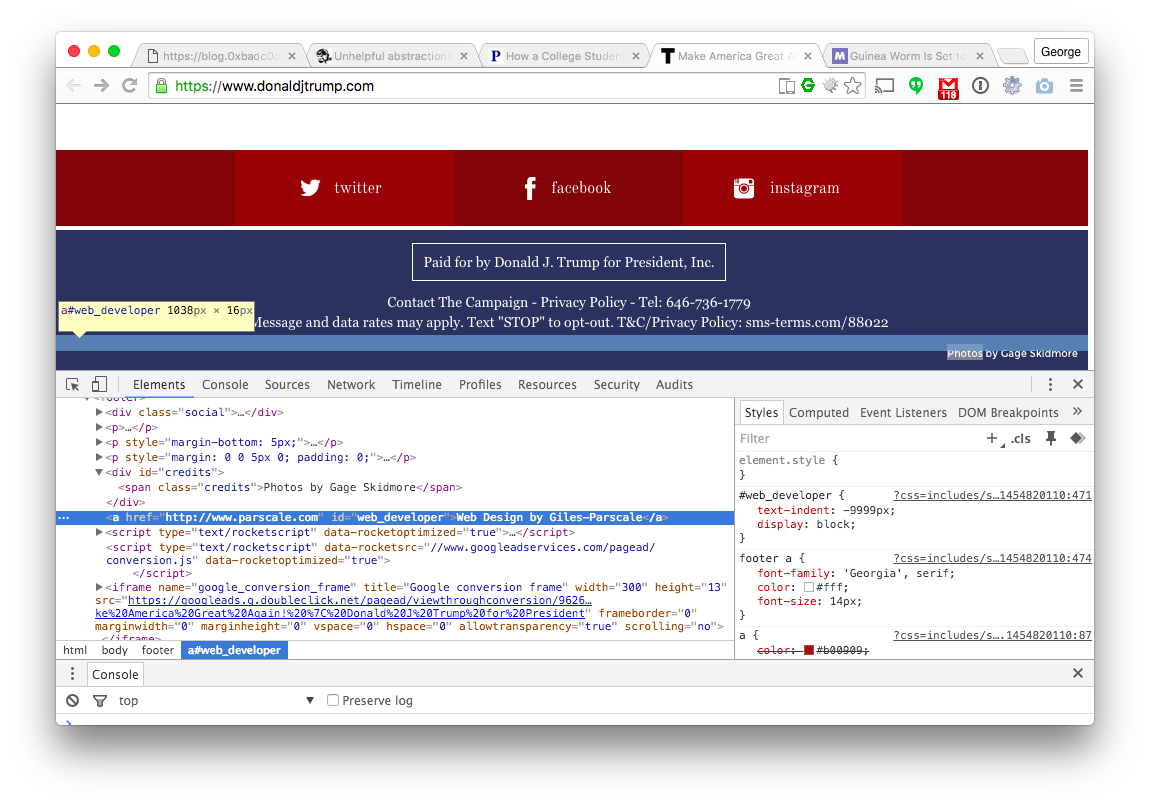
Task: Collapse the div id credits node
Action: click(99, 472)
